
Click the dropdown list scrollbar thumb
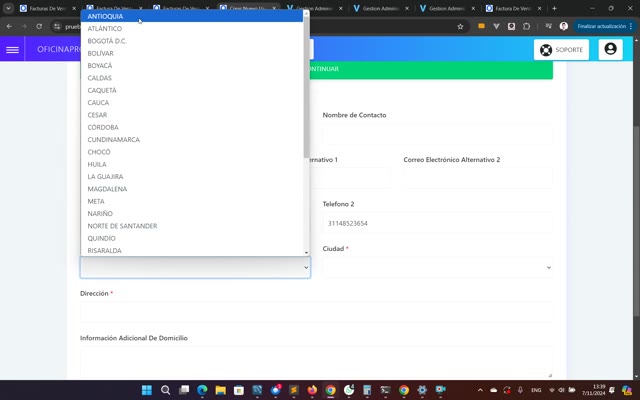pyautogui.click(x=306, y=87)
